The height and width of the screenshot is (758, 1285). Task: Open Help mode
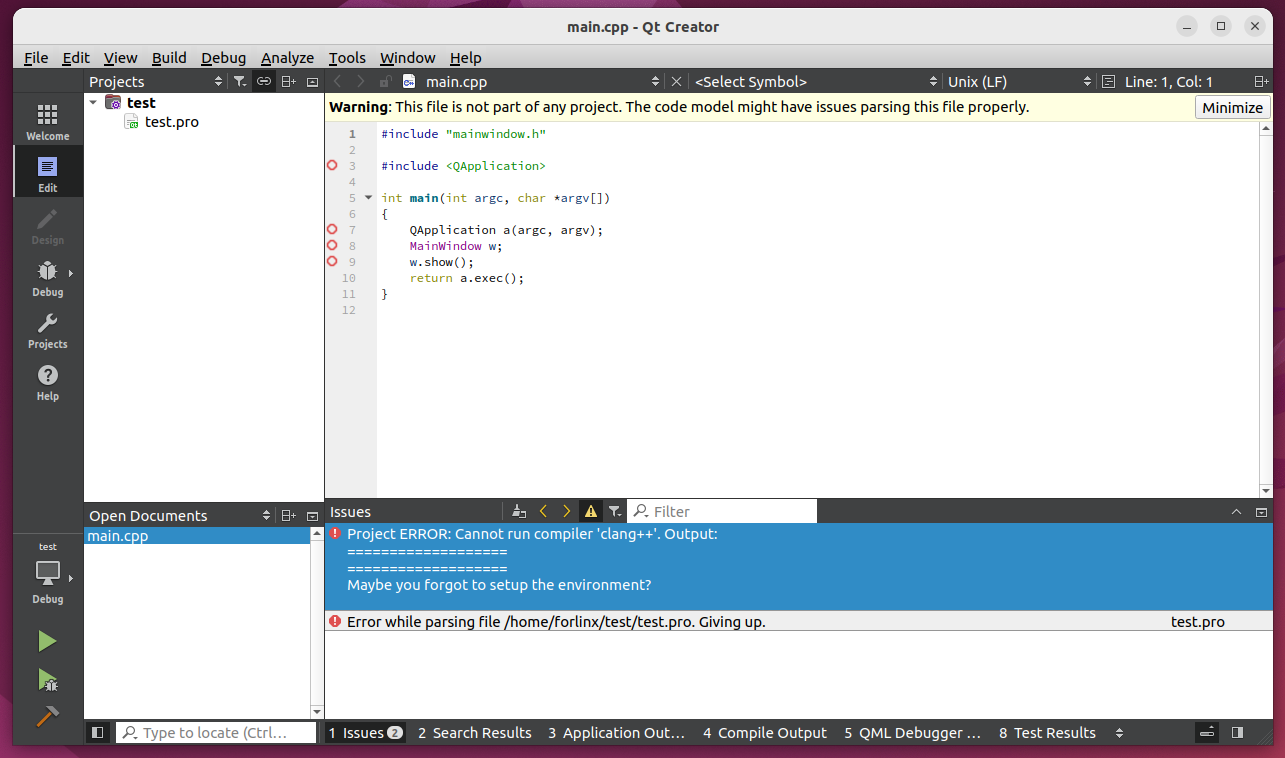pos(47,381)
